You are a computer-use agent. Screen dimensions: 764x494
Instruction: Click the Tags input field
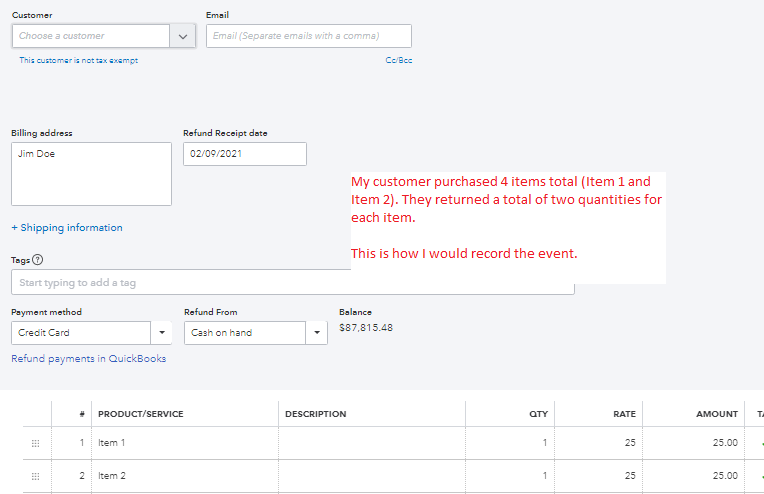[292, 283]
